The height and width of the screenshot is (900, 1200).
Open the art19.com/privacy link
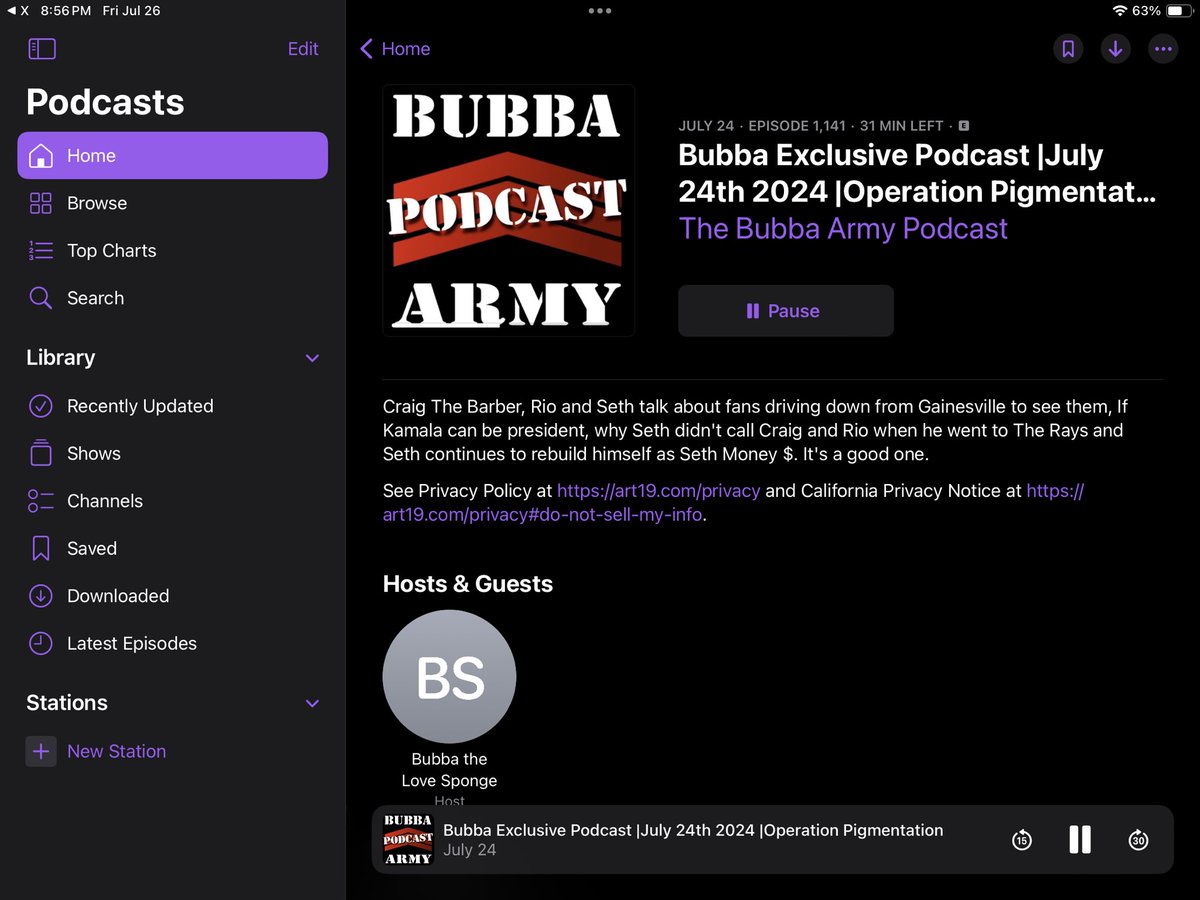coord(658,491)
